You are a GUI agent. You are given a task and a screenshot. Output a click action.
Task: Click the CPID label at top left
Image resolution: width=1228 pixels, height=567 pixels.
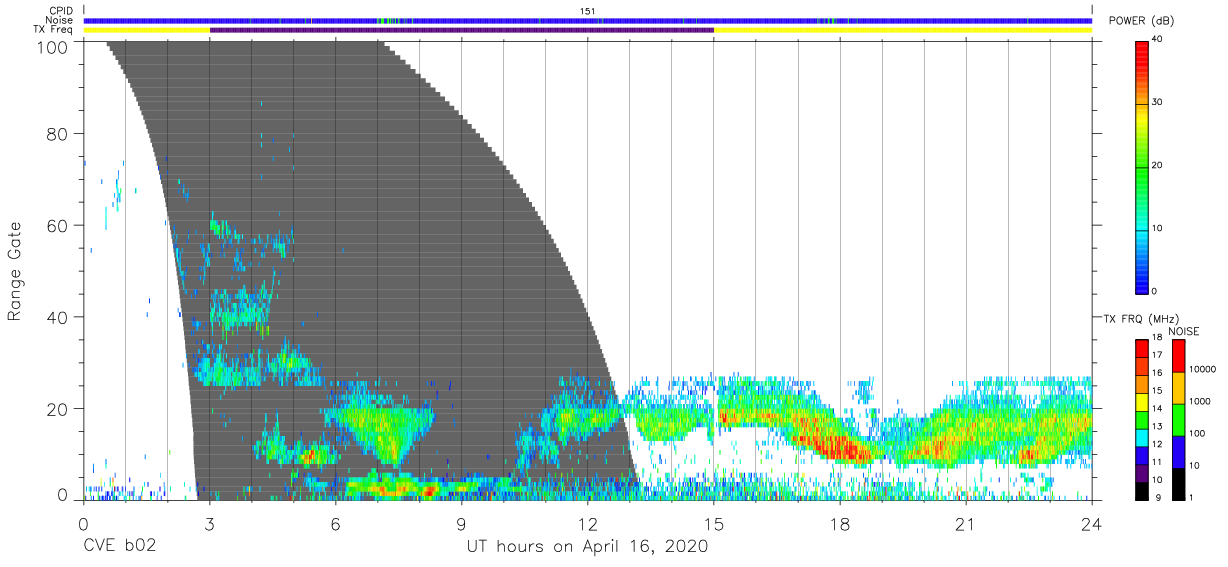(62, 11)
